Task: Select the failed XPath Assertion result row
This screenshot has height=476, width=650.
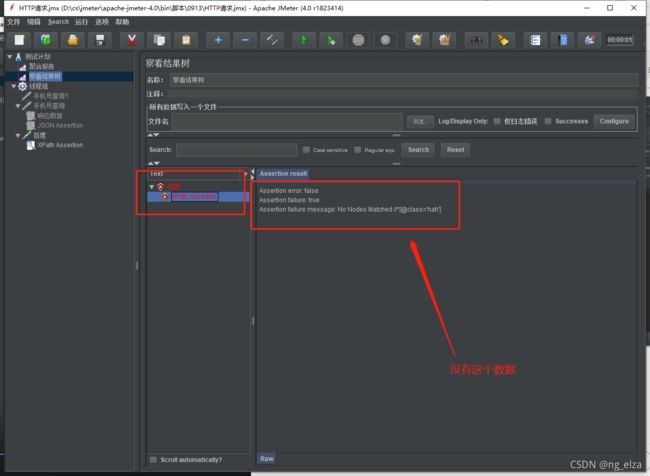Action: click(x=194, y=197)
